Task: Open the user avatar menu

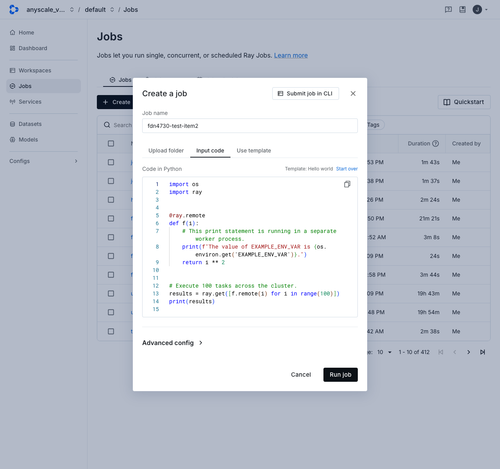Action: 480,9
